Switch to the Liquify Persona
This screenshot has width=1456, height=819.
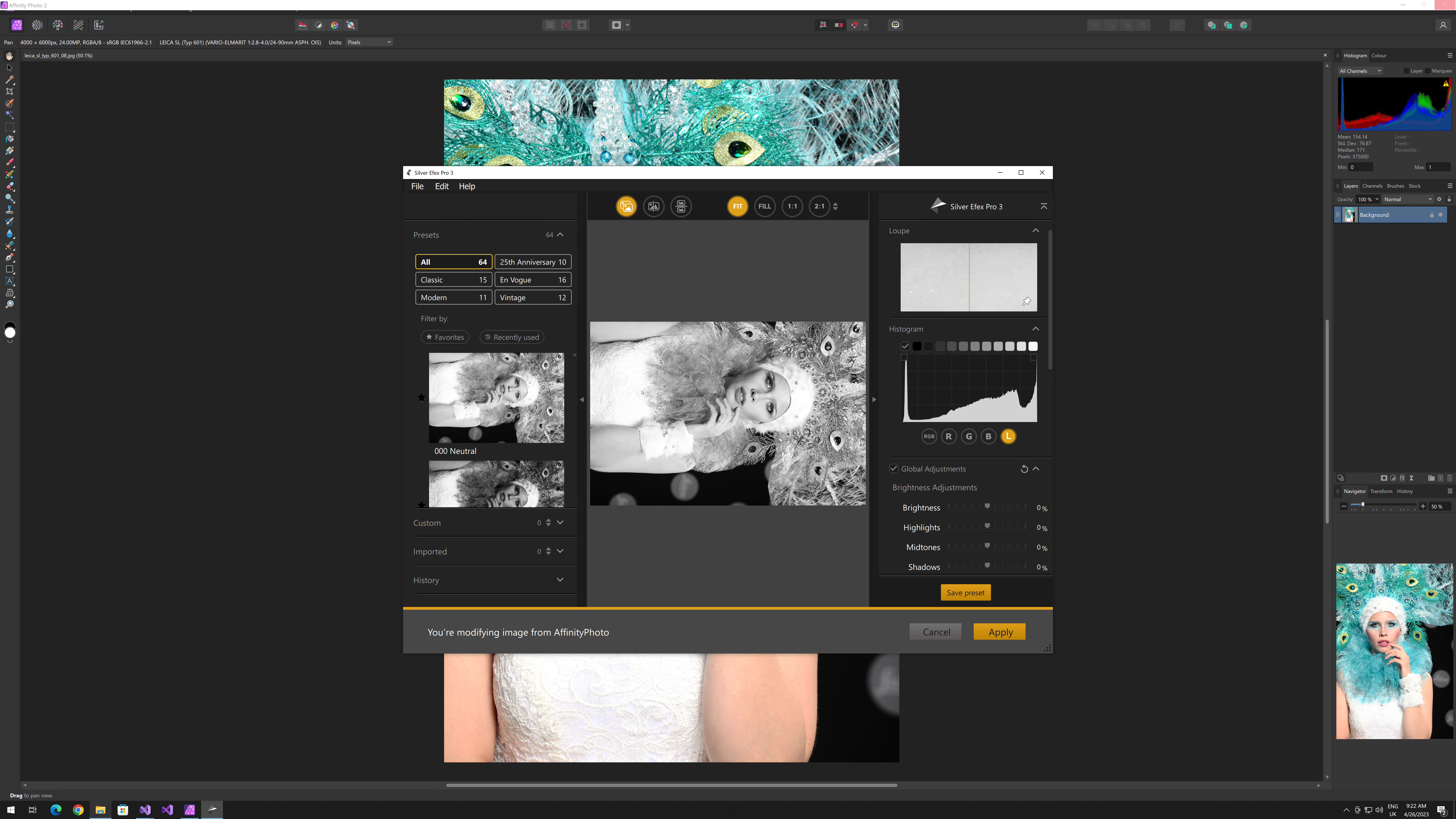pyautogui.click(x=37, y=25)
